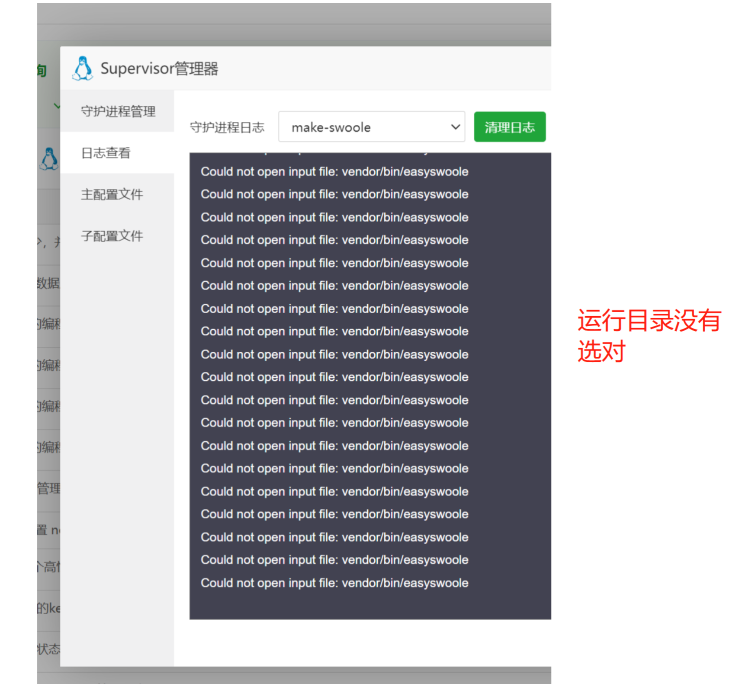Click the dropdown arrow beside make-swoole
This screenshot has height=684, width=750.
455,127
